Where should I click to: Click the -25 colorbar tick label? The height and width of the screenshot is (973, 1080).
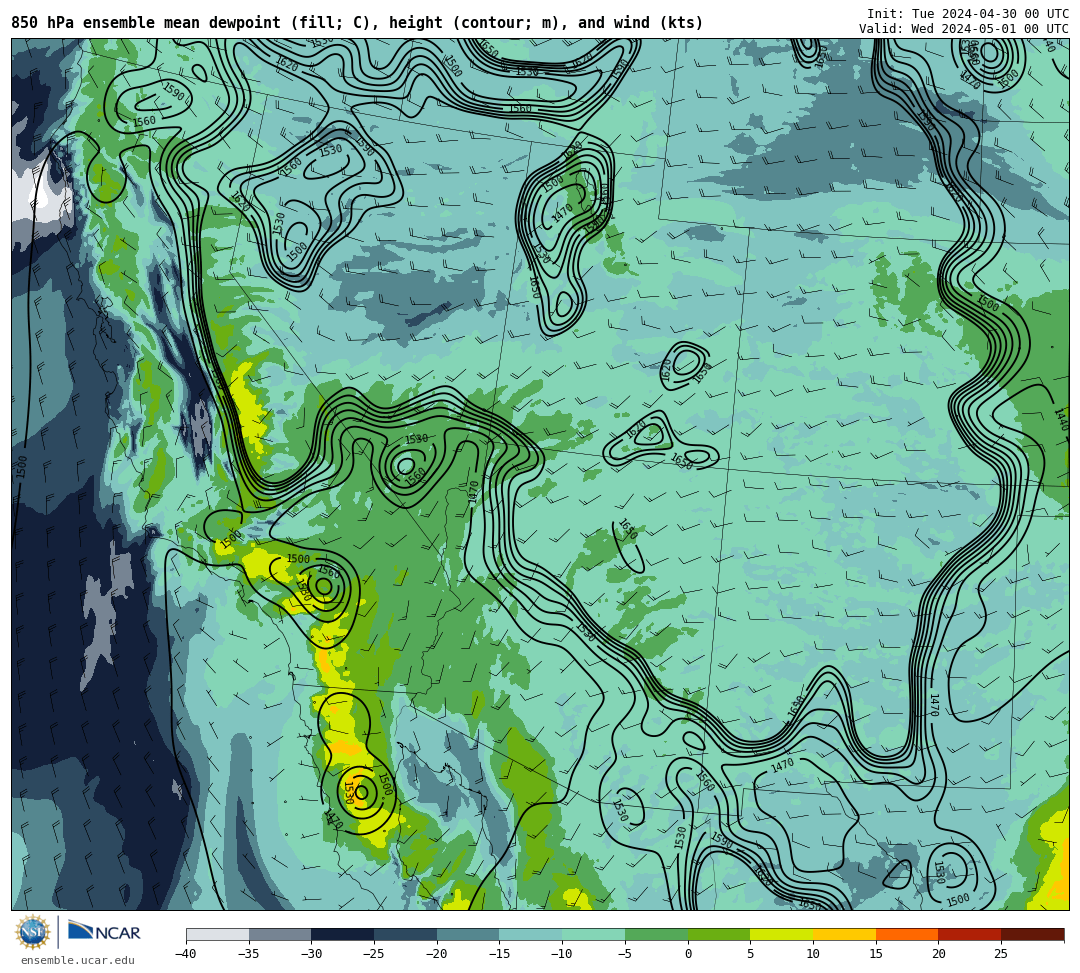click(374, 954)
